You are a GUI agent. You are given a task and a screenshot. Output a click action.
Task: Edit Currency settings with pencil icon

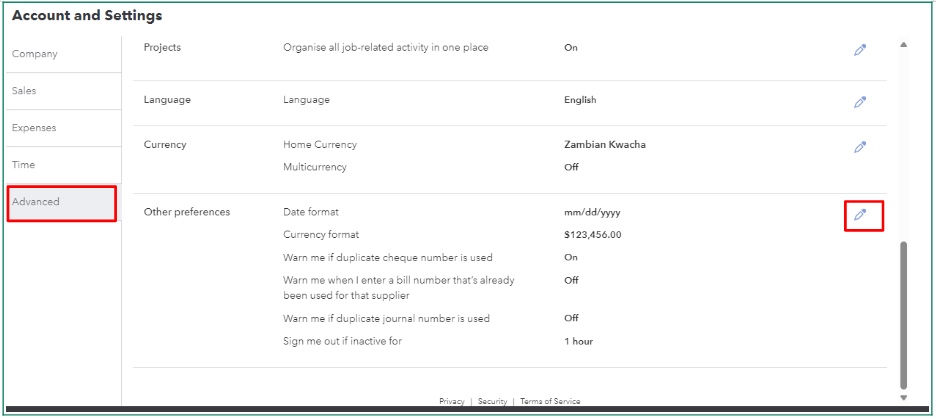(x=859, y=147)
